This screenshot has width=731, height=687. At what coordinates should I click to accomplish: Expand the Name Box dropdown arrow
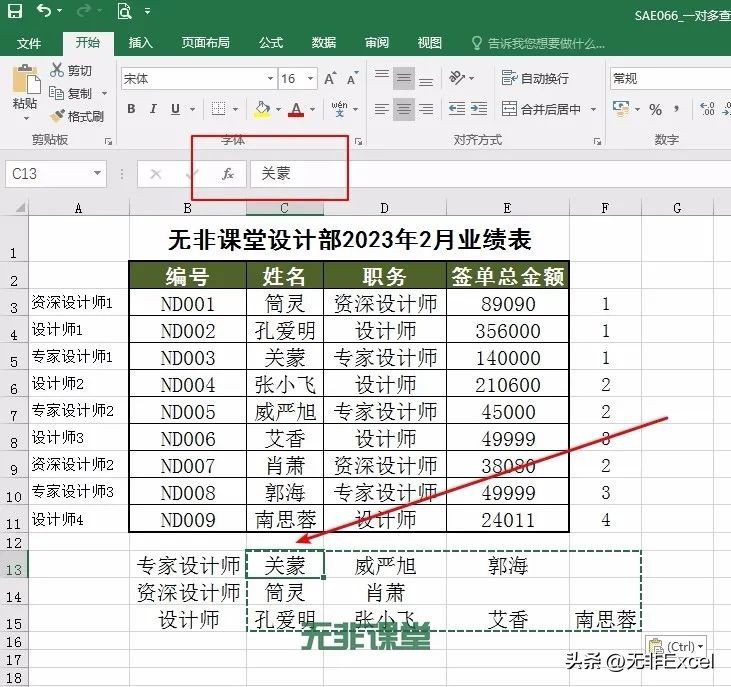coord(97,173)
